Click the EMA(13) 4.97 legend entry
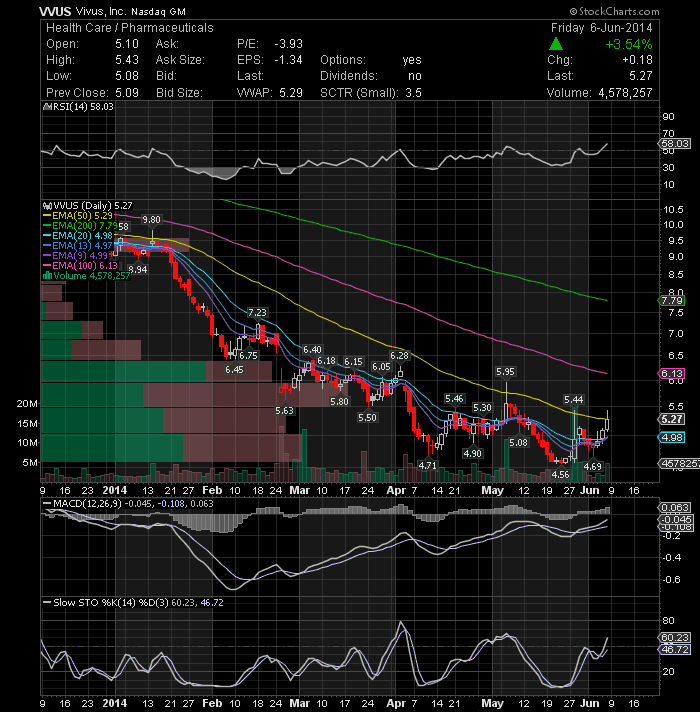The width and height of the screenshot is (700, 712). [78, 246]
